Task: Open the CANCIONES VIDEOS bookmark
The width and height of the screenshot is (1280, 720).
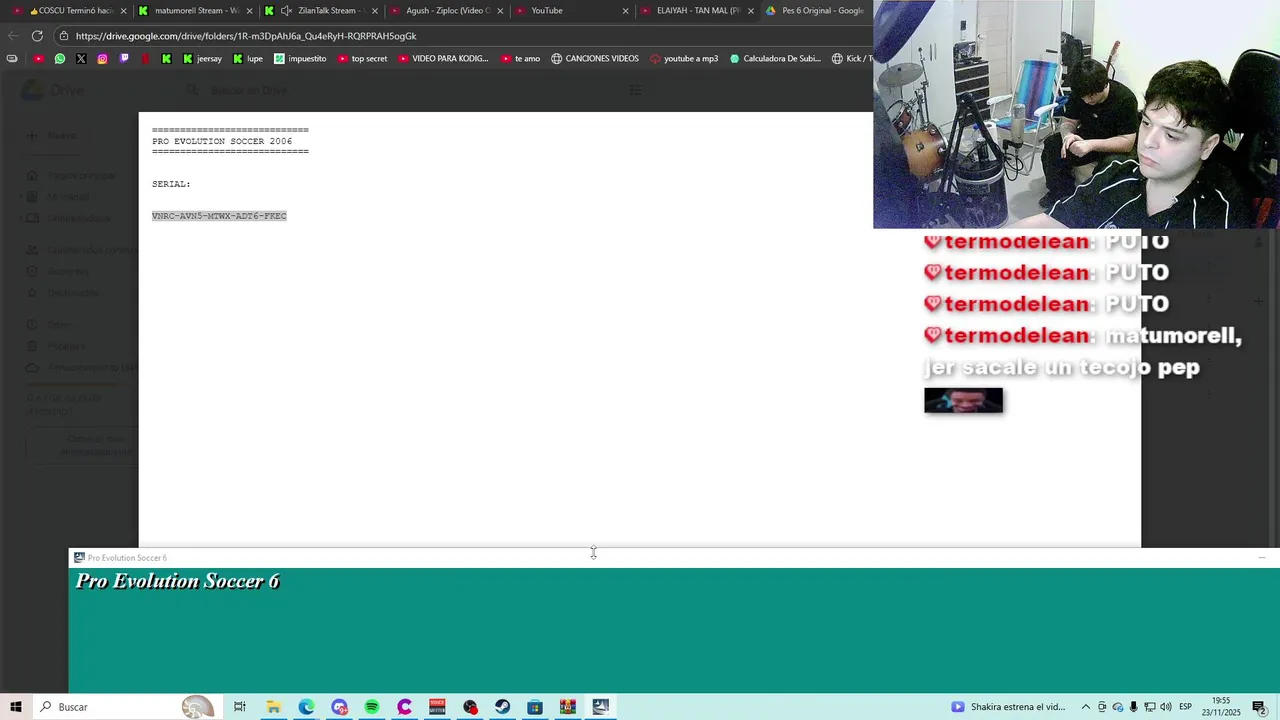Action: 595,59
